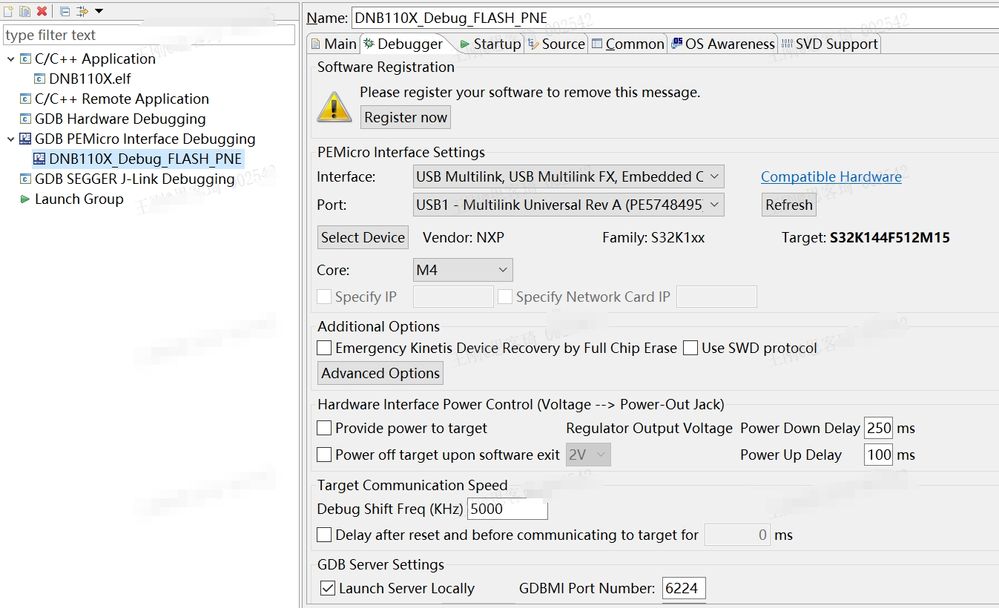The width and height of the screenshot is (999, 608).
Task: Click the Vendor: NXP text
Action: pos(463,238)
